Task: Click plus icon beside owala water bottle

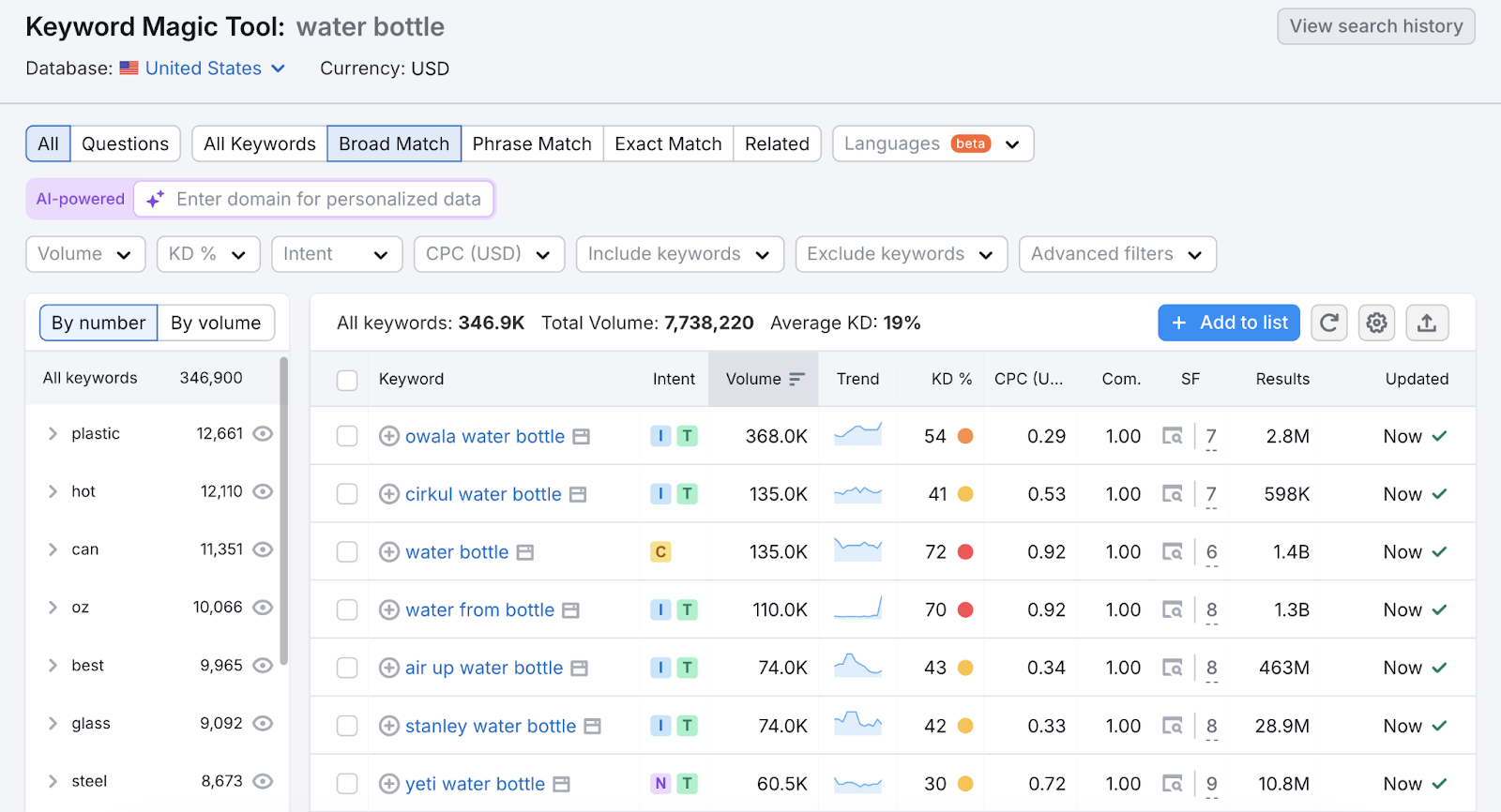Action: 389,436
